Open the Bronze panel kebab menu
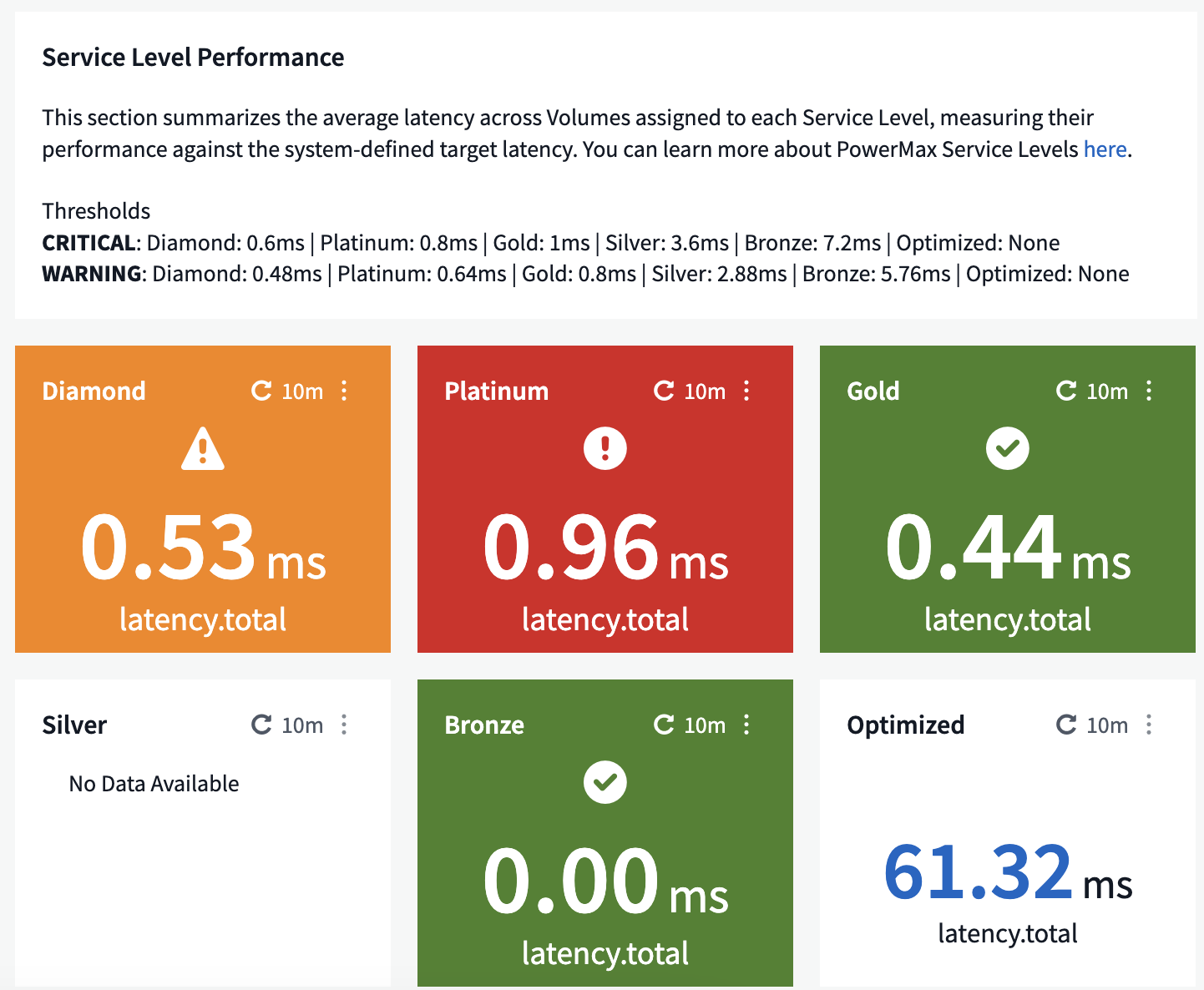This screenshot has height=990, width=1204. pos(746,725)
